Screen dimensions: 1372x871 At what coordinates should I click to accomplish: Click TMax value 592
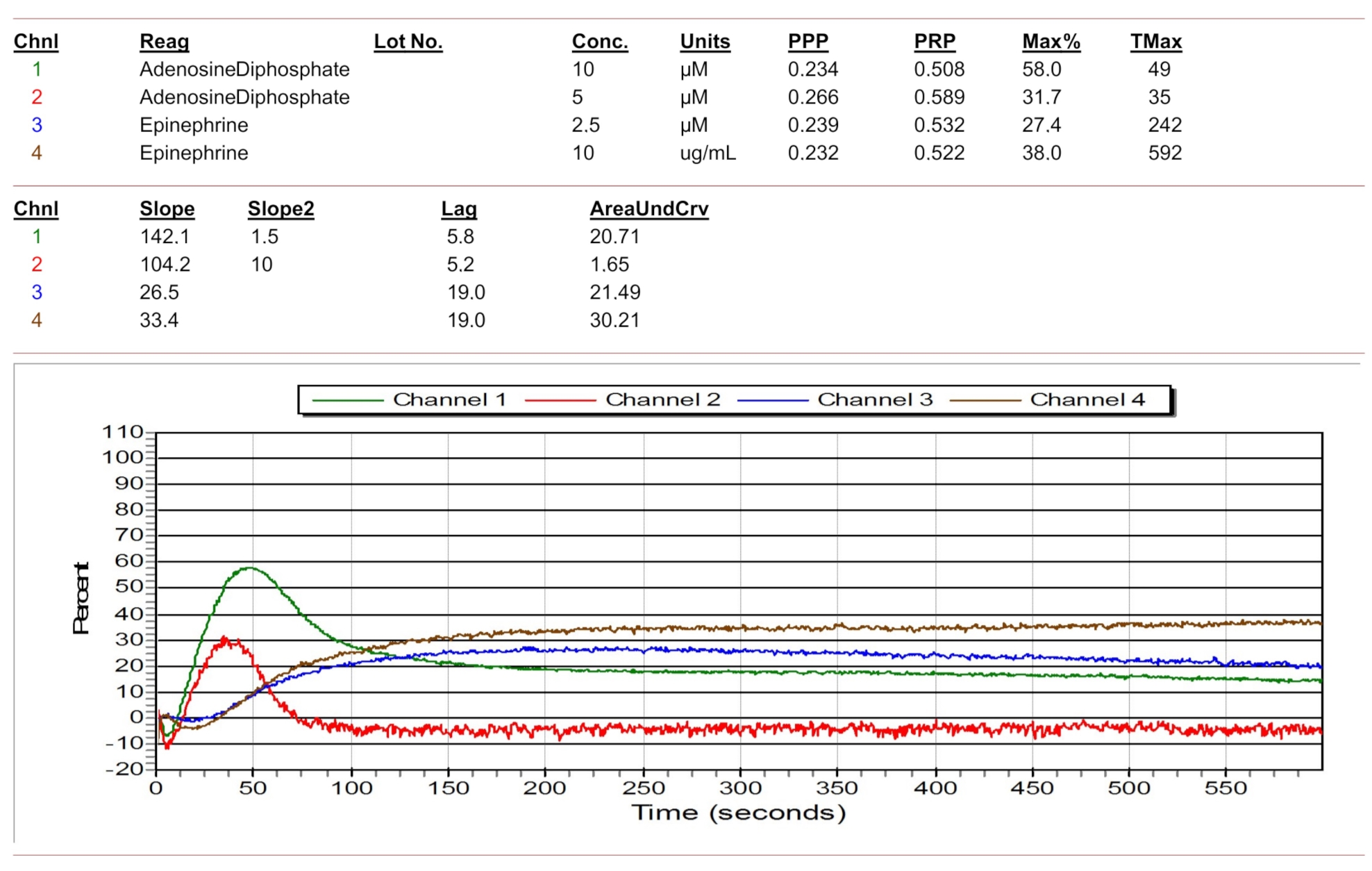[x=1164, y=153]
